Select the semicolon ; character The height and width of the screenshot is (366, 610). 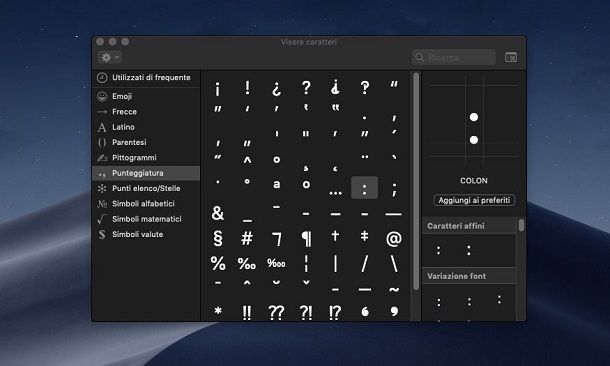coord(394,189)
